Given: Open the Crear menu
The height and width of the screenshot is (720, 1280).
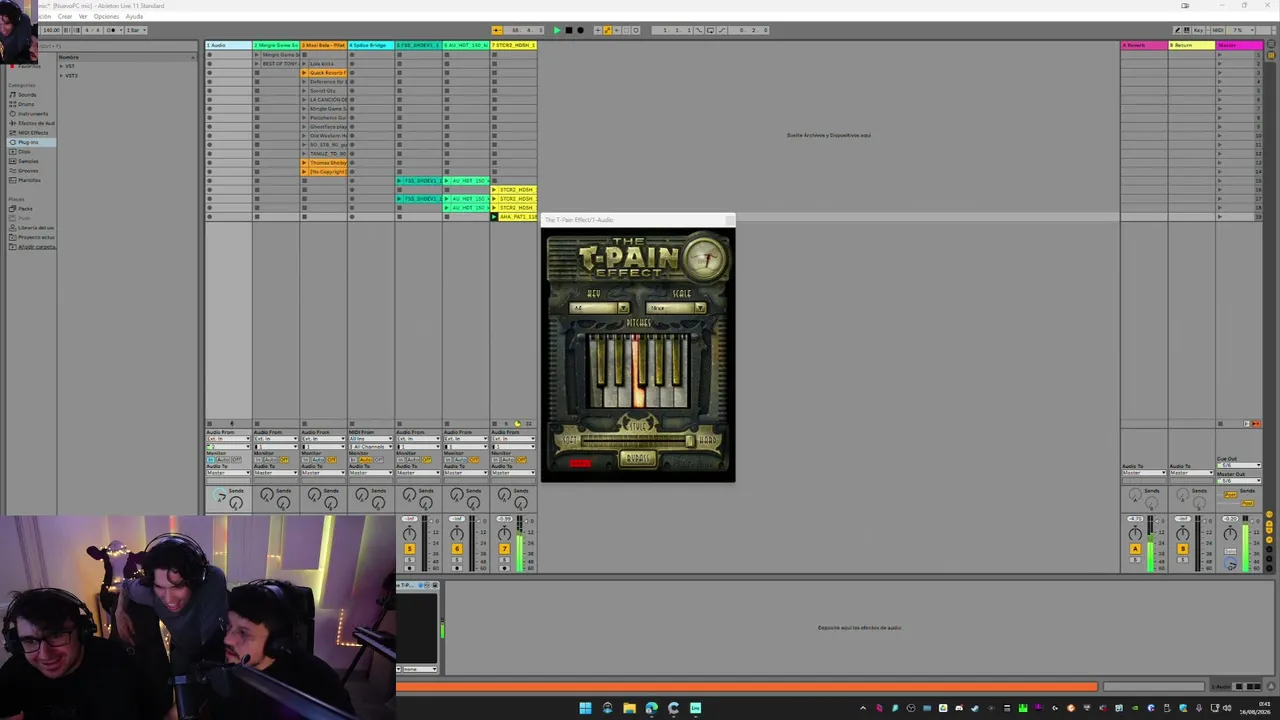Looking at the screenshot, I should tap(65, 16).
